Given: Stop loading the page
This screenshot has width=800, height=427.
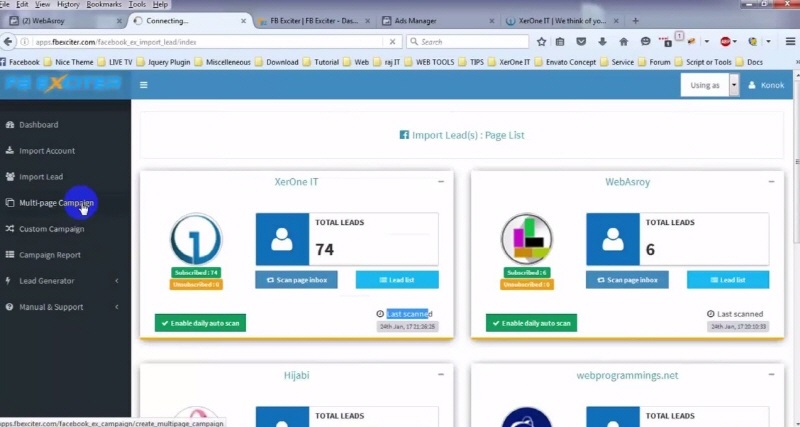Looking at the screenshot, I should pos(392,42).
